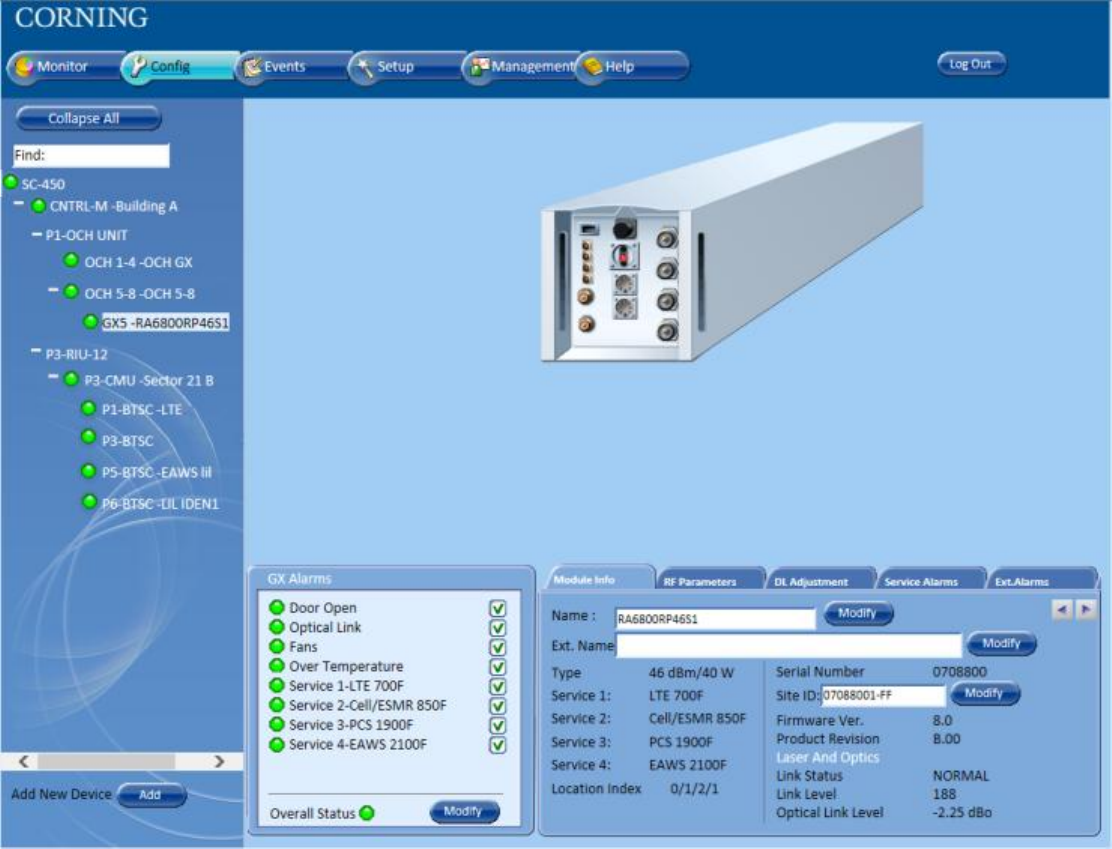Toggle Service 3-PCS 1900F alarm checkbox

[x=498, y=726]
